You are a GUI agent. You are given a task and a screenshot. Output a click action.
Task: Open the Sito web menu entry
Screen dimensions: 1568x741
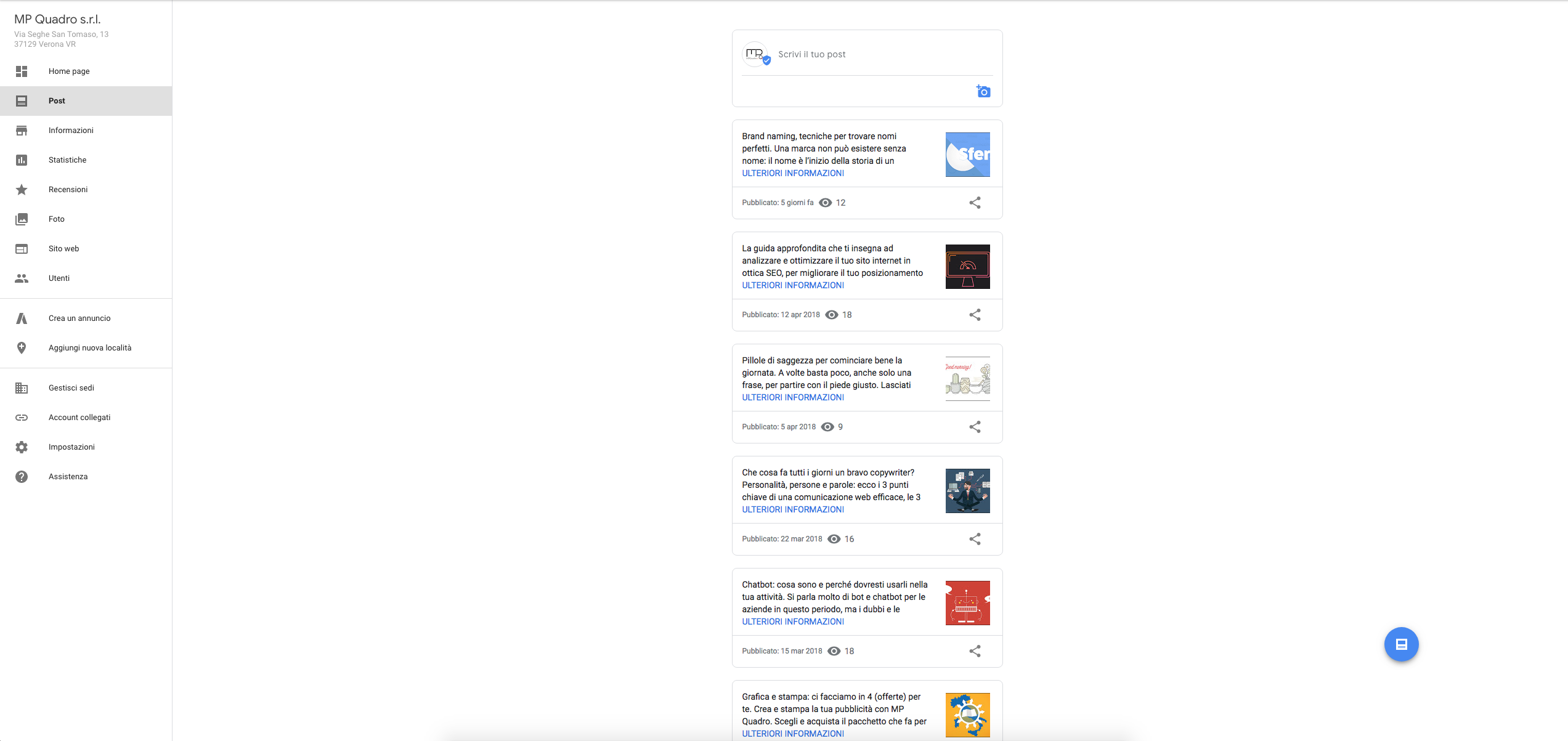point(86,249)
